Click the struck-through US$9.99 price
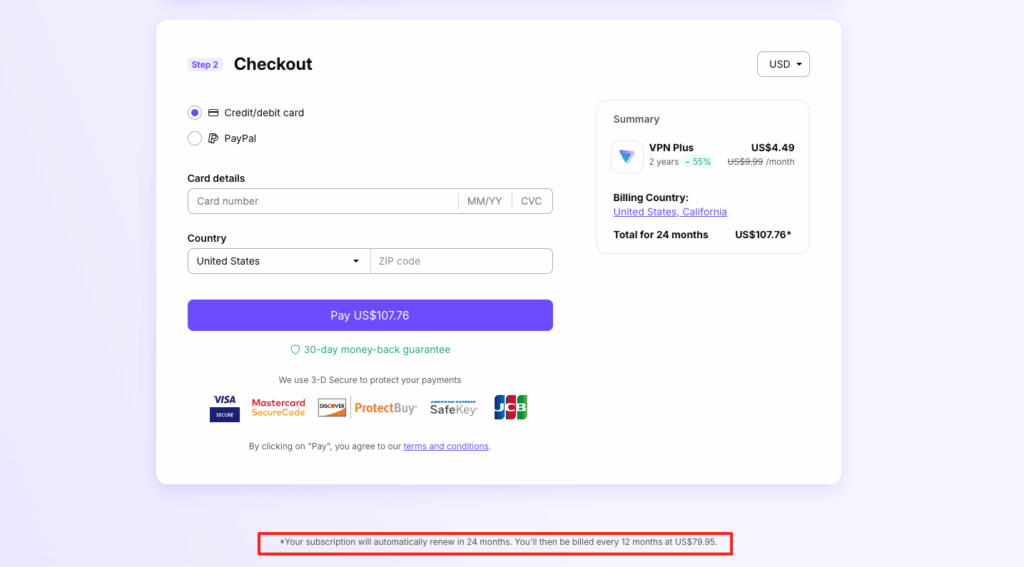Viewport: 1024px width, 567px height. coord(745,162)
